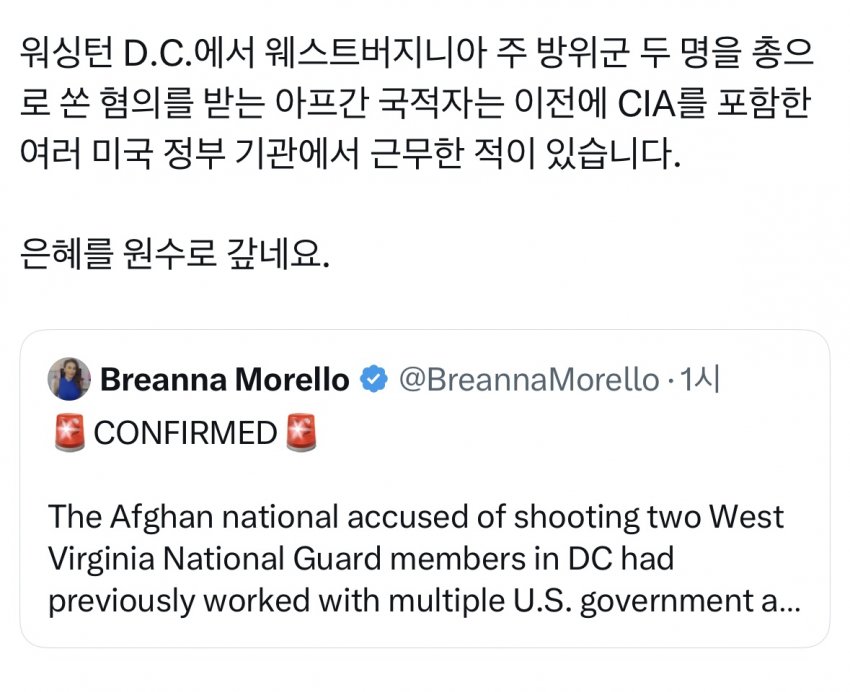Click the dot separator before the timestamp
This screenshot has width=850, height=692.
pyautogui.click(x=669, y=379)
